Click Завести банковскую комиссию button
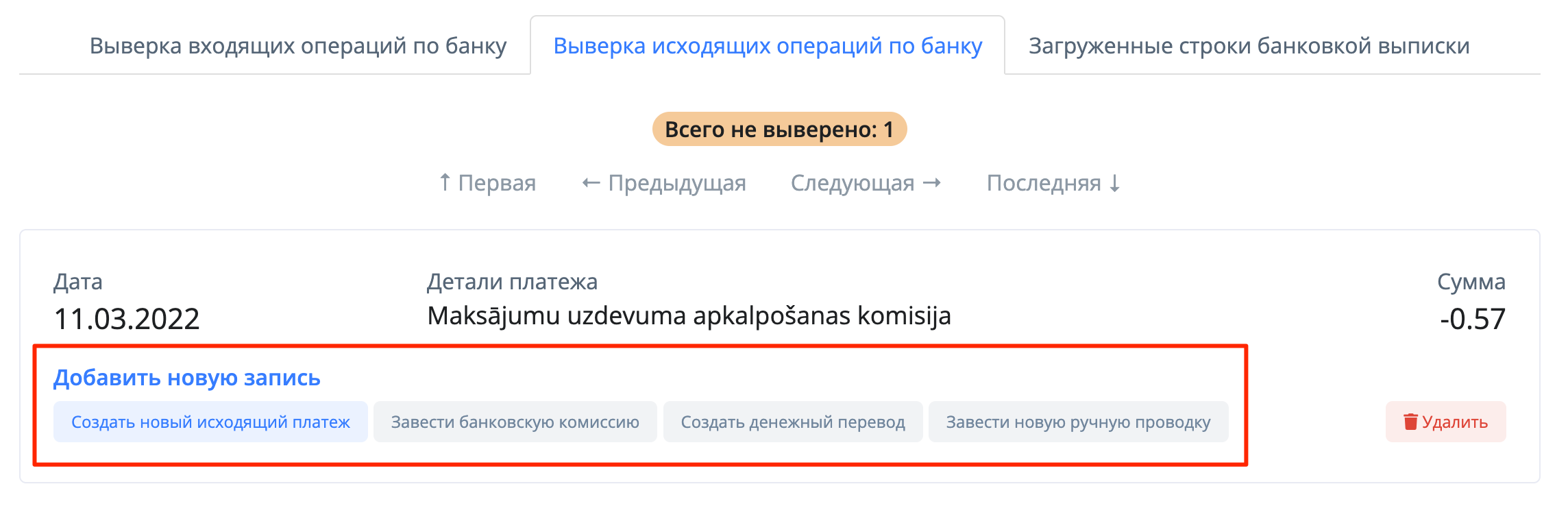The width and height of the screenshot is (1568, 506). pyautogui.click(x=515, y=422)
